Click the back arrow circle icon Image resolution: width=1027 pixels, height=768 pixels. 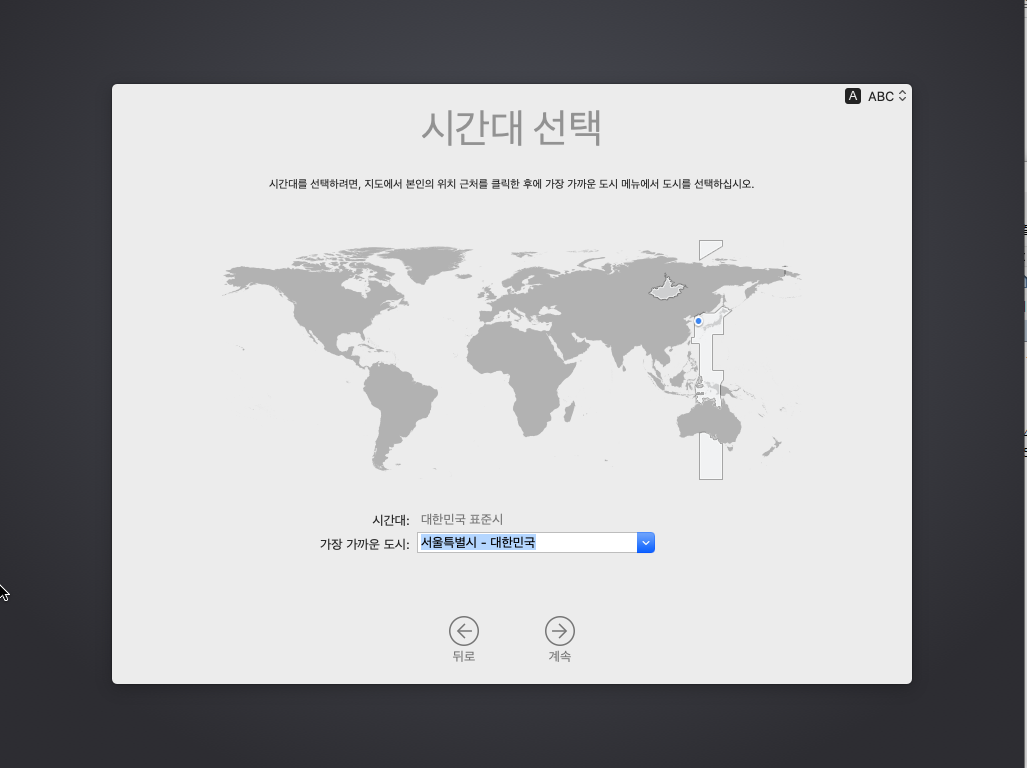(x=463, y=630)
